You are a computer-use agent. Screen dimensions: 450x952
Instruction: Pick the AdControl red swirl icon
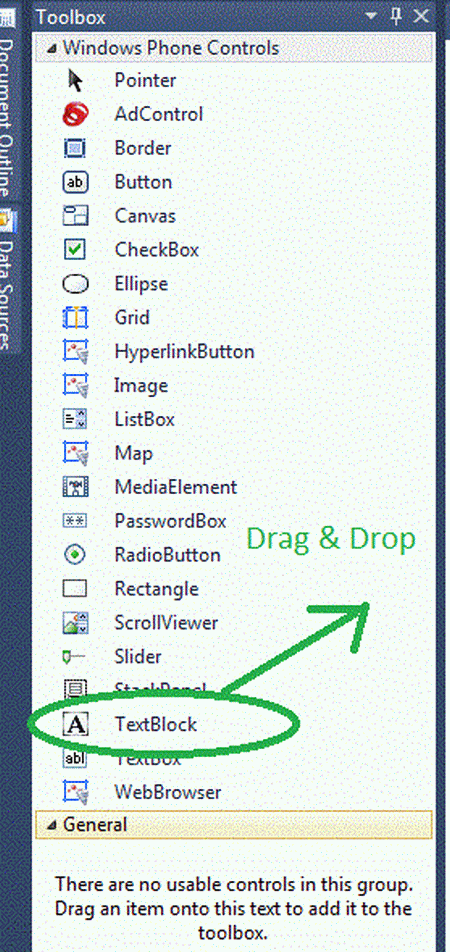click(76, 114)
